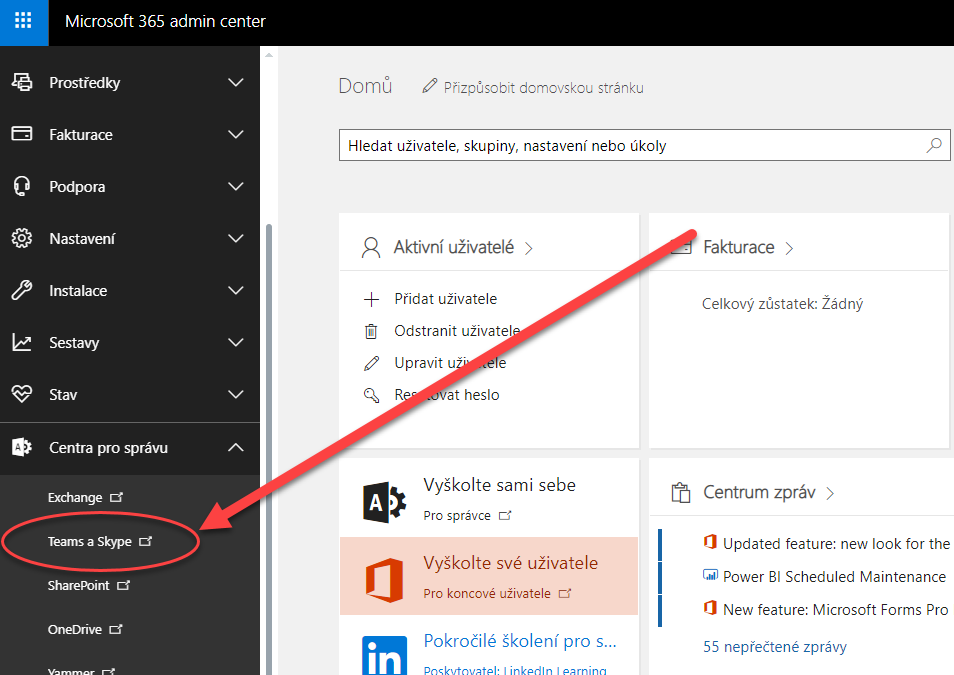Click the Centrum zpráv clipboard icon

[x=681, y=492]
